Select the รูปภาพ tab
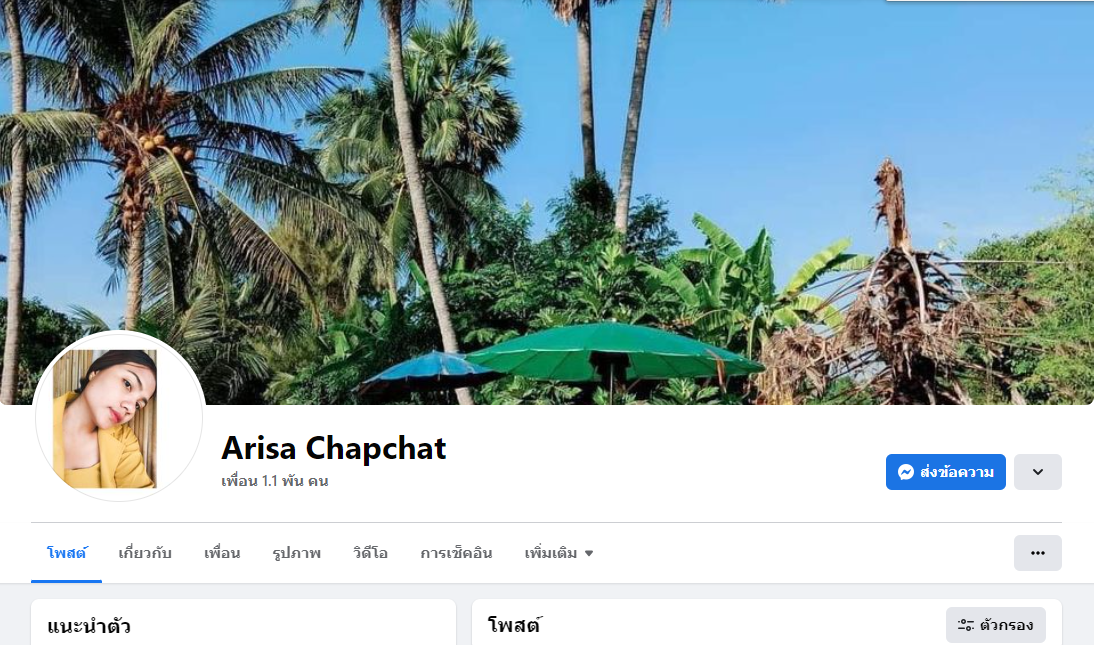1094x645 pixels. [x=297, y=553]
